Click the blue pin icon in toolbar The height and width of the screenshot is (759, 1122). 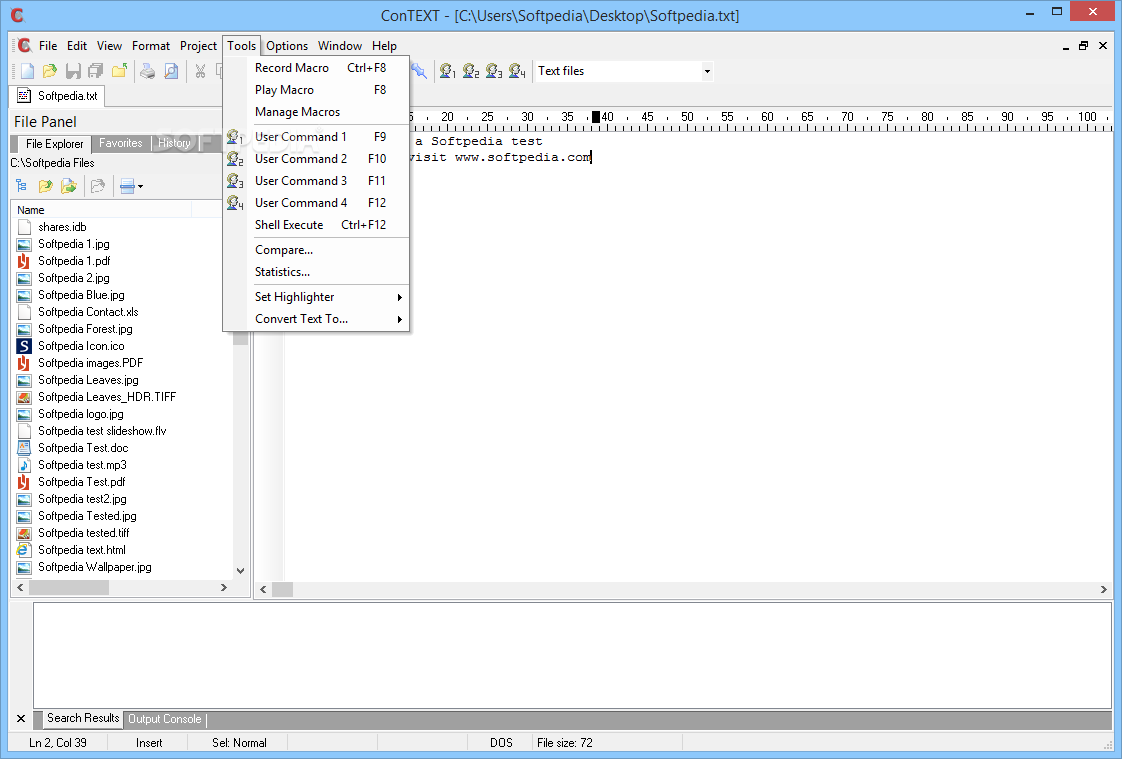(x=419, y=71)
